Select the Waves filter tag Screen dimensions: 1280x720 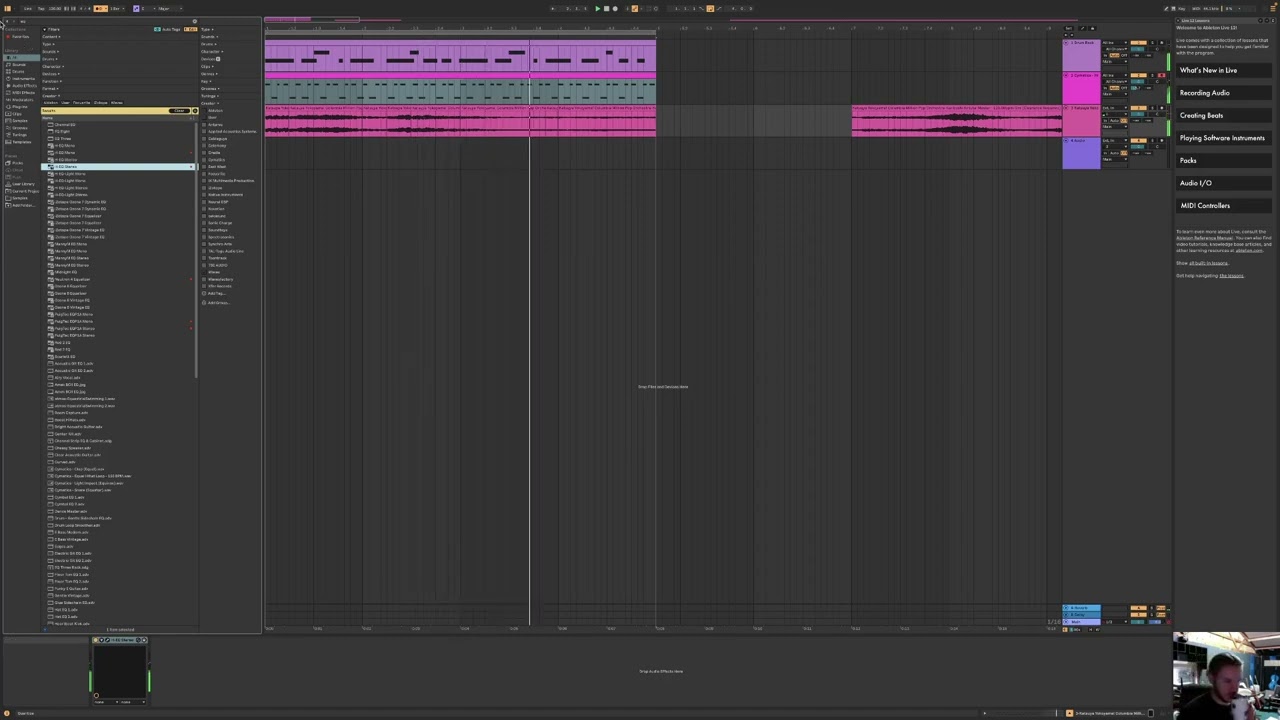(x=117, y=103)
